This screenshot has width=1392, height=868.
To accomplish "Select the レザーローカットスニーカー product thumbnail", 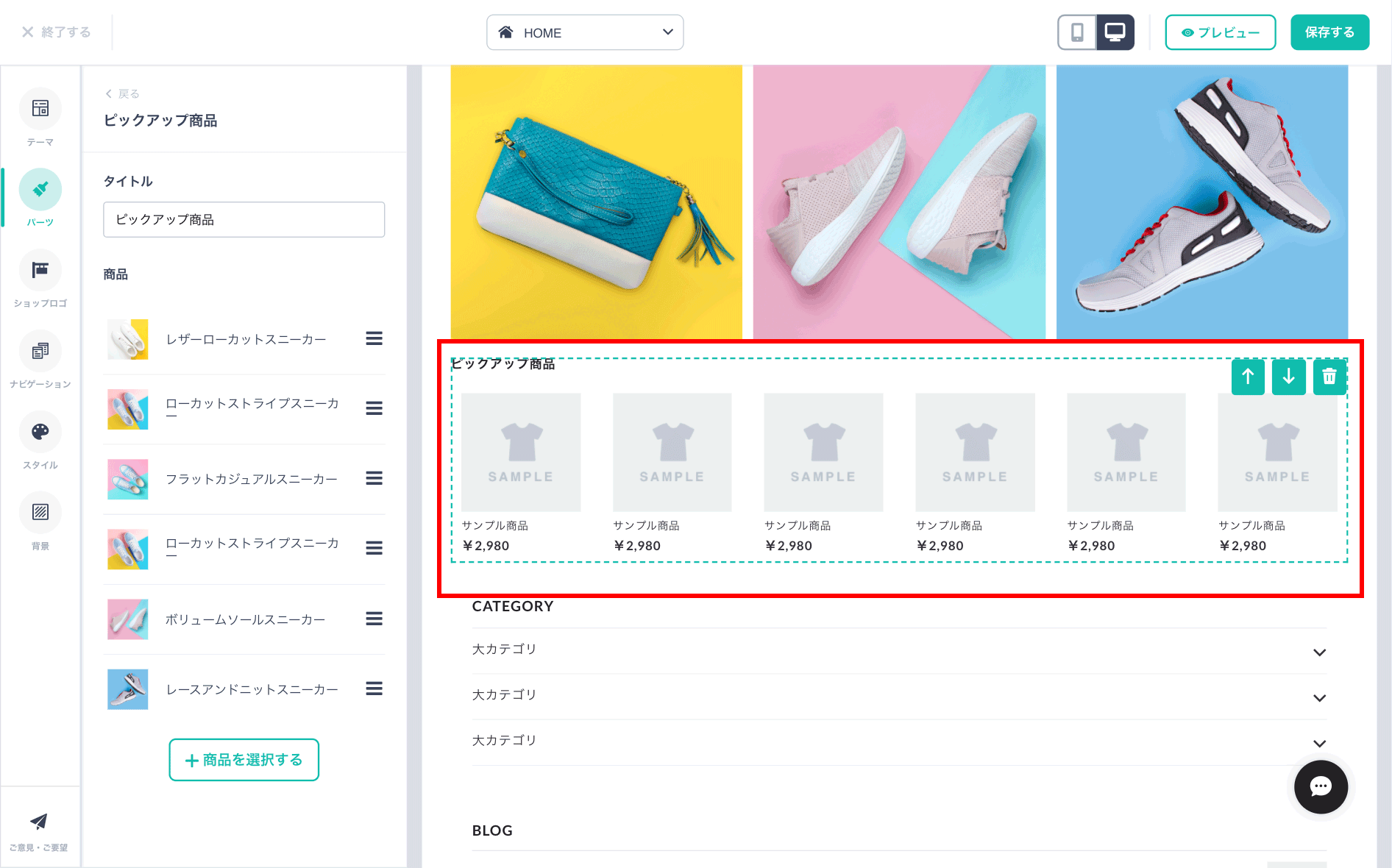I will [128, 339].
